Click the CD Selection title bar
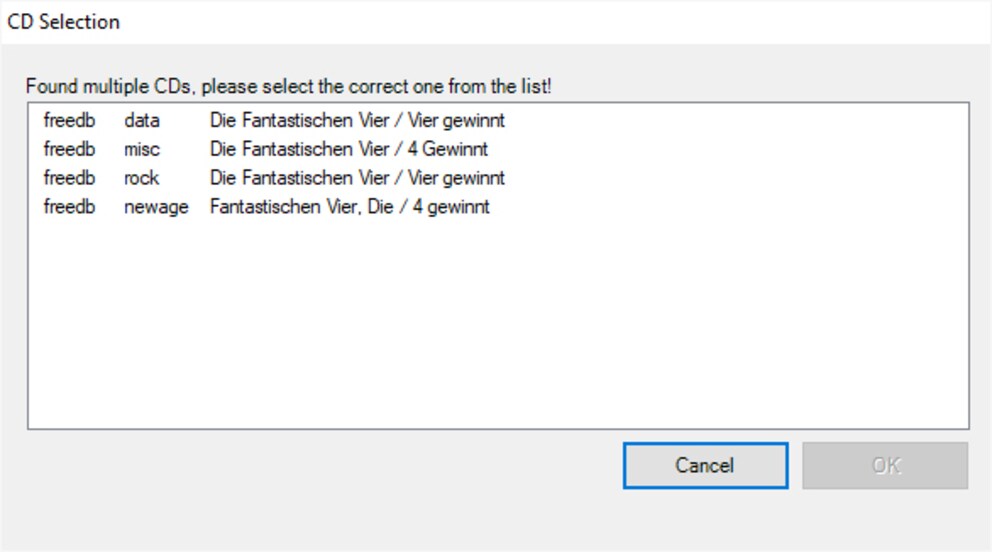 click(496, 22)
